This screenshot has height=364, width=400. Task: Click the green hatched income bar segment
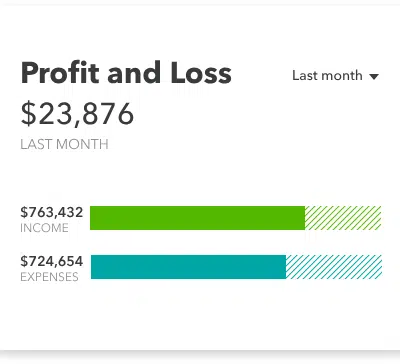343,218
